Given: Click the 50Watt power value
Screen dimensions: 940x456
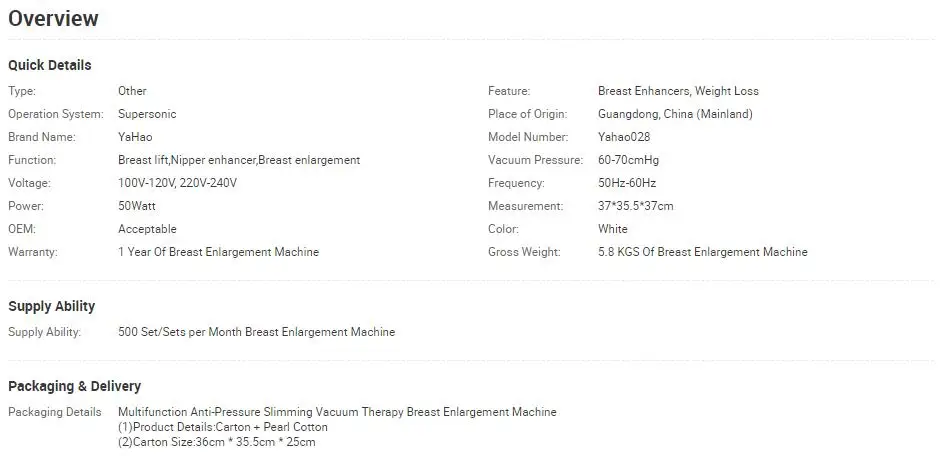Looking at the screenshot, I should tap(137, 206).
